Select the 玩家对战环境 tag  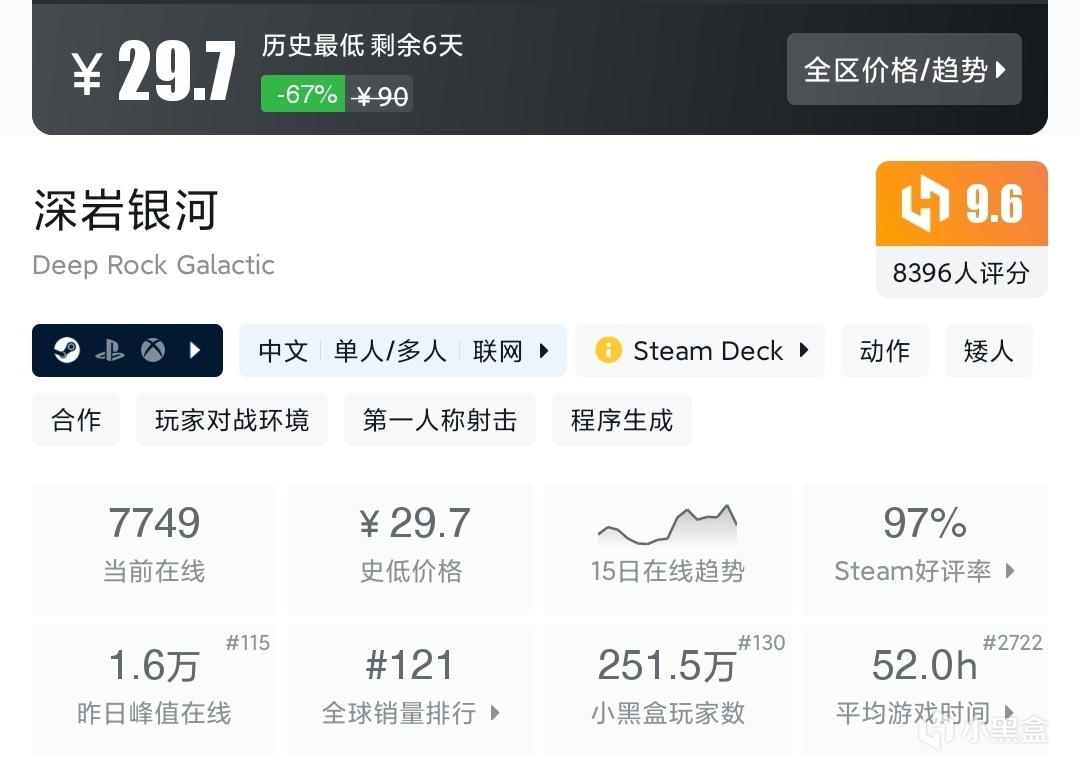pos(232,420)
